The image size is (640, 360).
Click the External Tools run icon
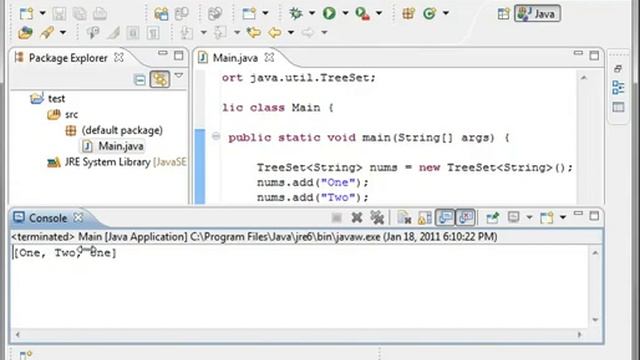coord(362,13)
